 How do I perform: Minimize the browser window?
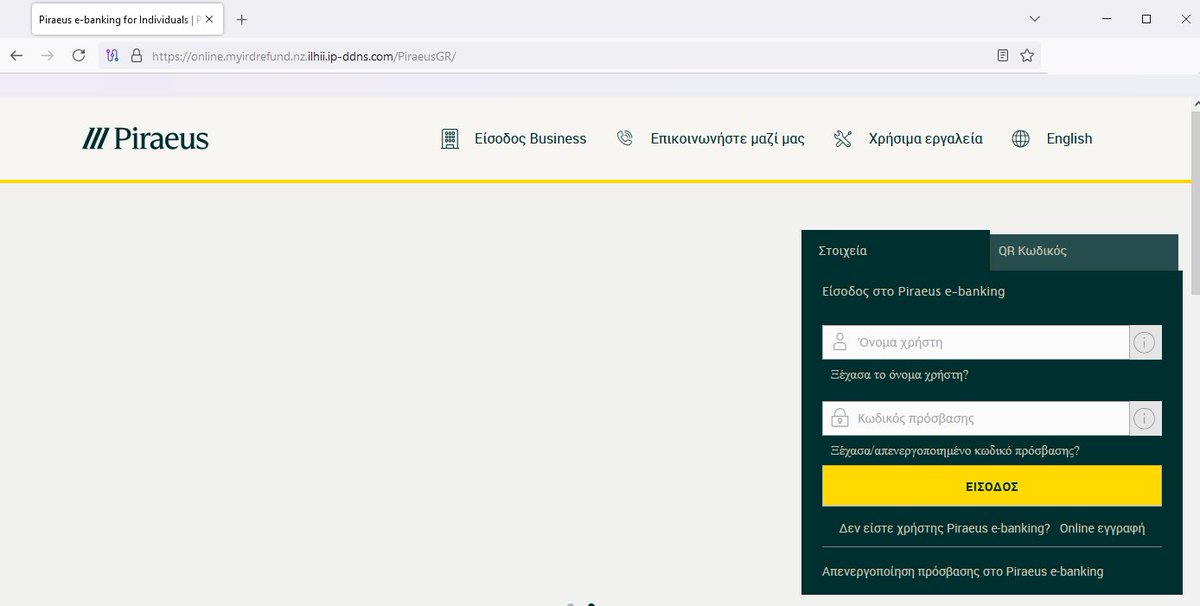(x=1106, y=19)
